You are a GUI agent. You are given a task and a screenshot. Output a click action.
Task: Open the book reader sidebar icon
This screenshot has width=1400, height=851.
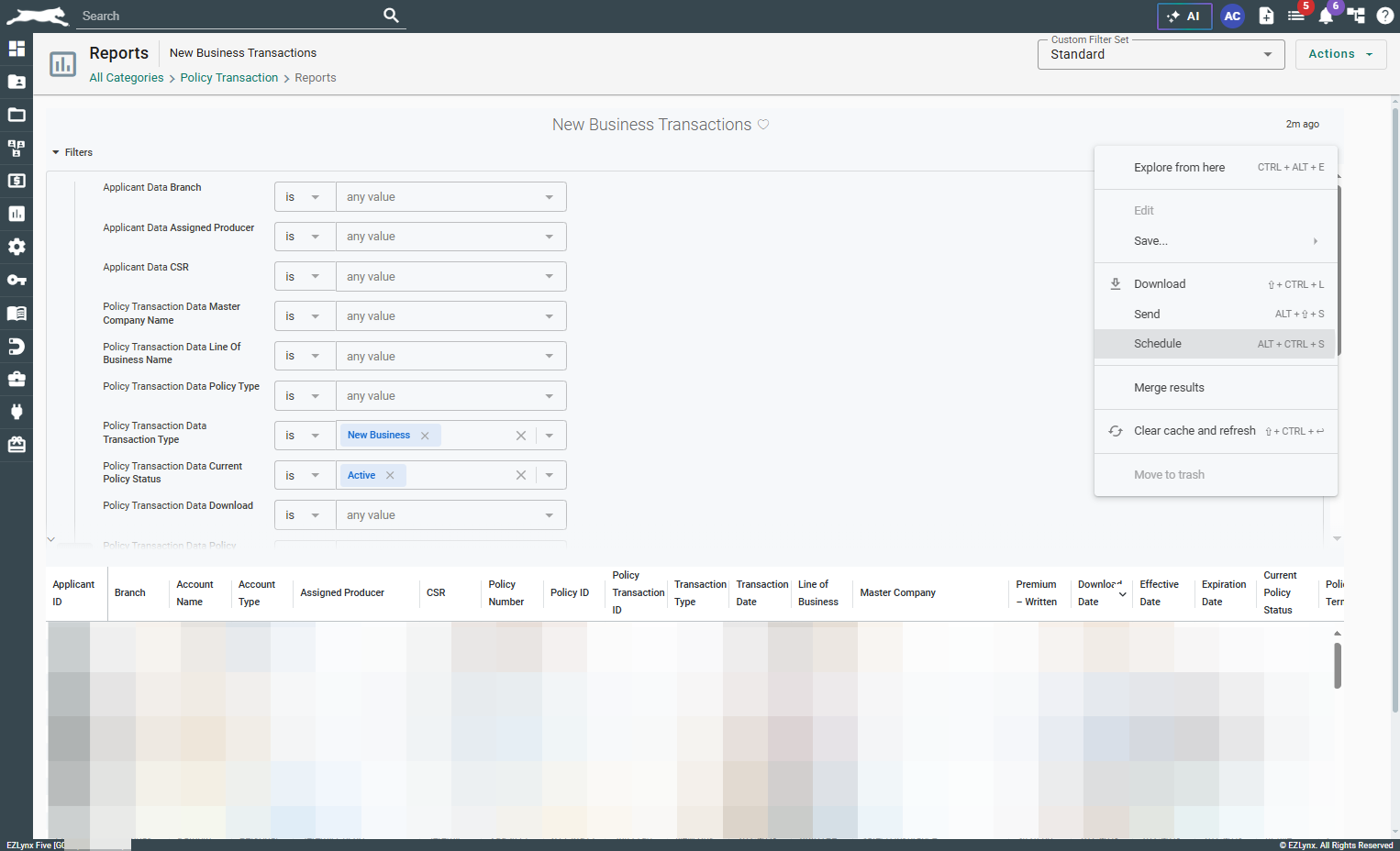(17, 313)
